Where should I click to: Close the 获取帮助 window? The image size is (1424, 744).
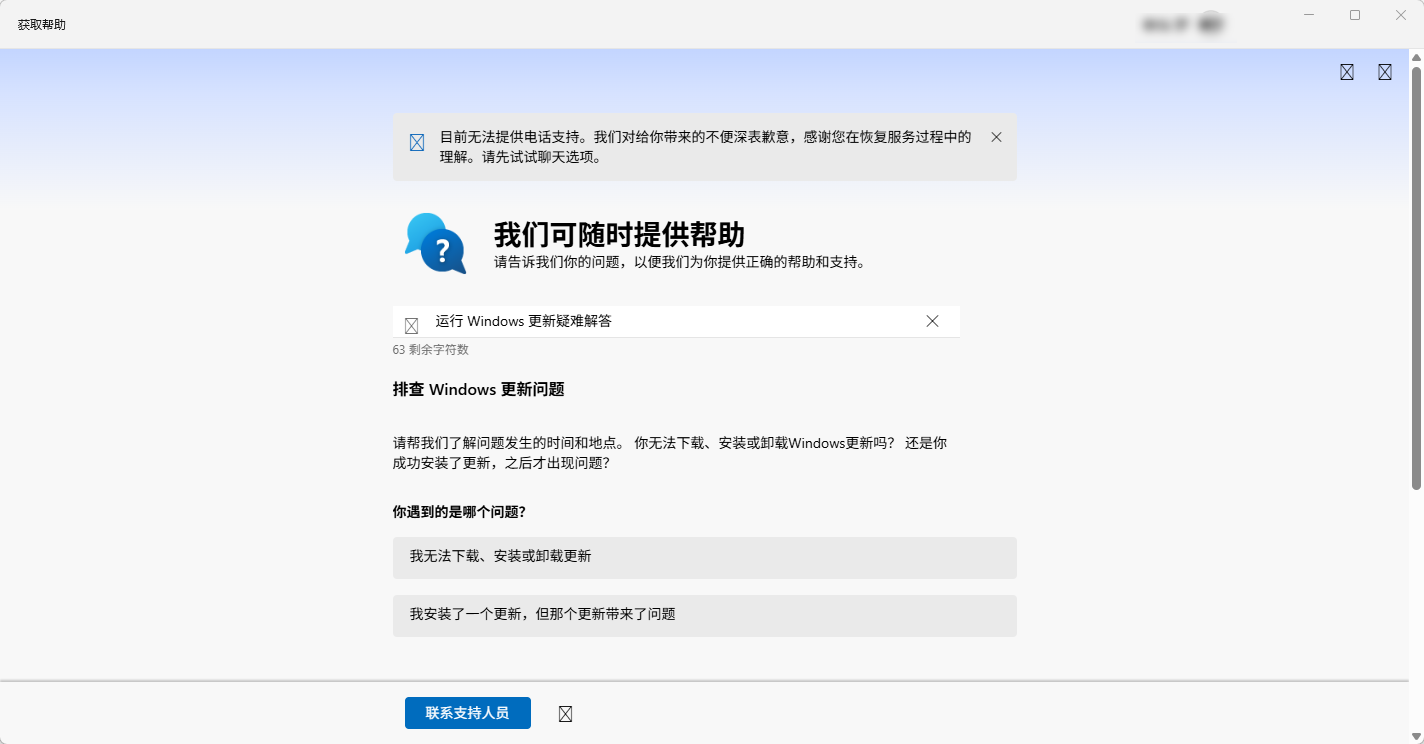[x=1401, y=15]
